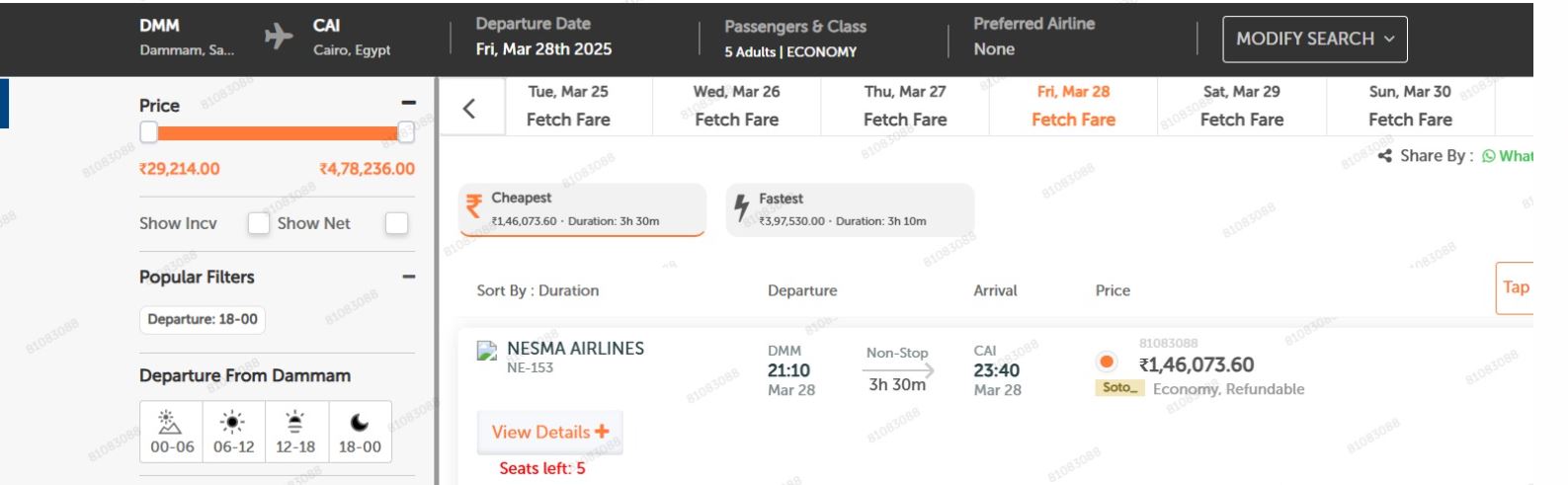The height and width of the screenshot is (485, 1568).
Task: Select the 12-18 afternoon departure icon
Action: [x=294, y=423]
